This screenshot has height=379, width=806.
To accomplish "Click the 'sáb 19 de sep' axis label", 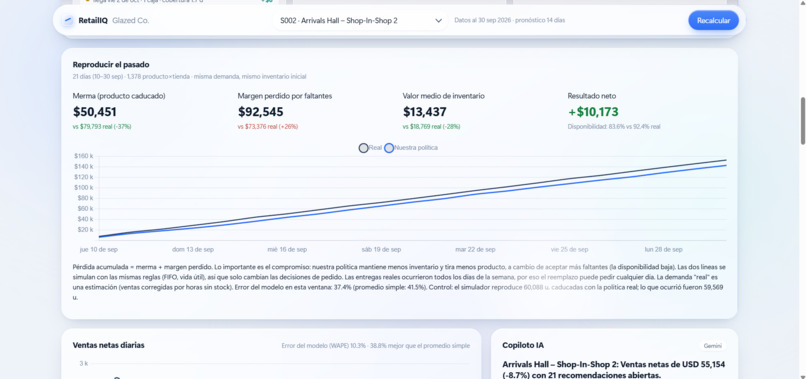I will click(381, 249).
